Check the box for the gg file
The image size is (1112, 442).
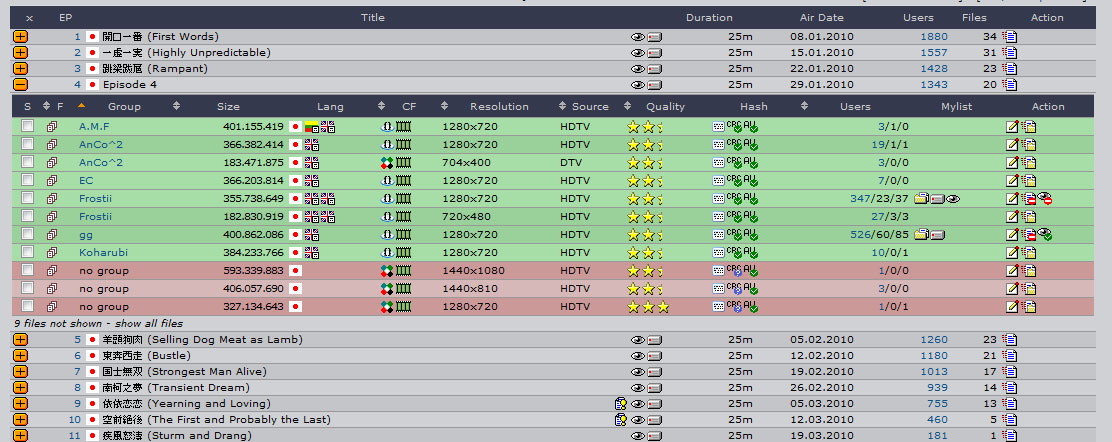click(x=27, y=234)
